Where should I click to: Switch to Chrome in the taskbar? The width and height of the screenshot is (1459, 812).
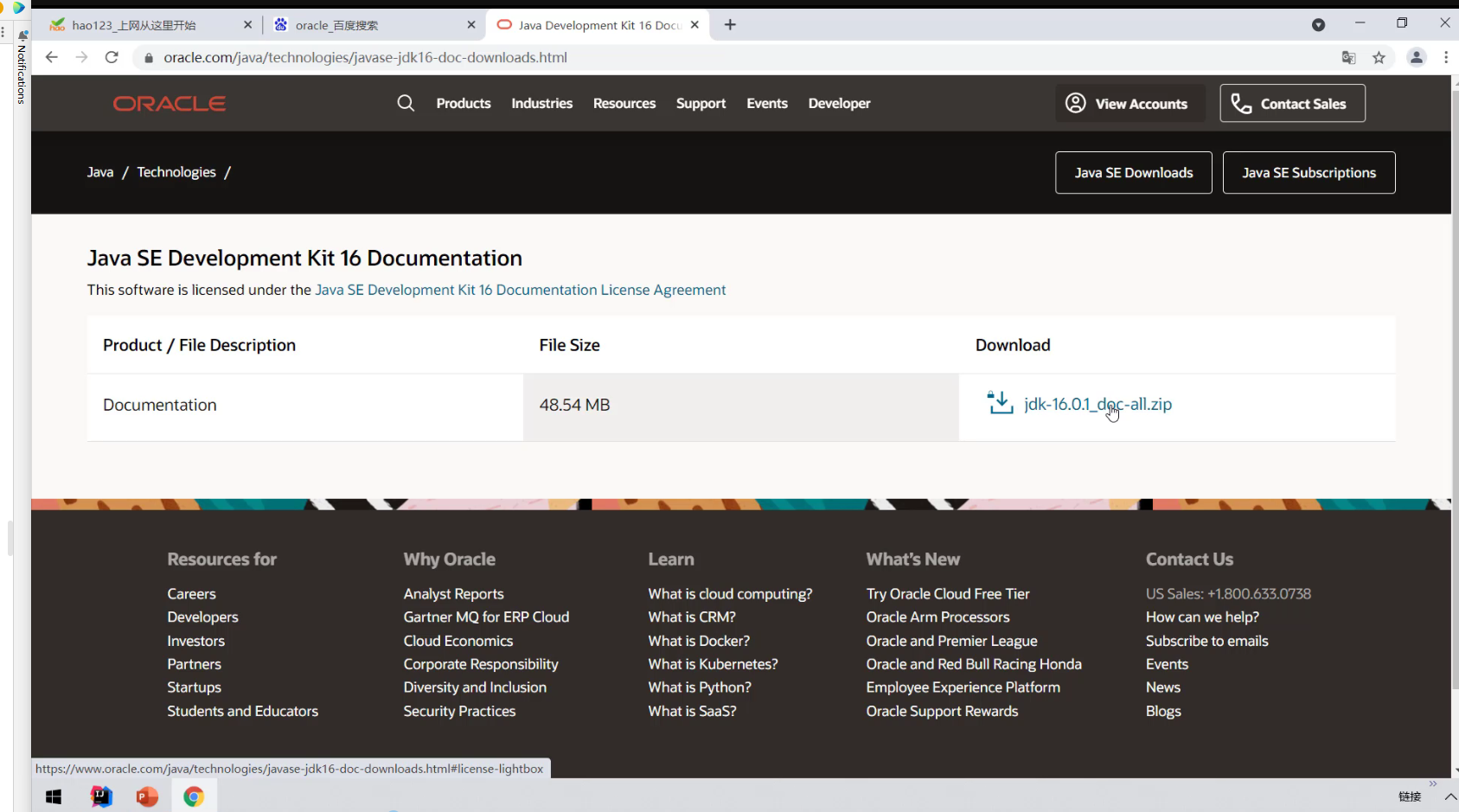coord(194,796)
